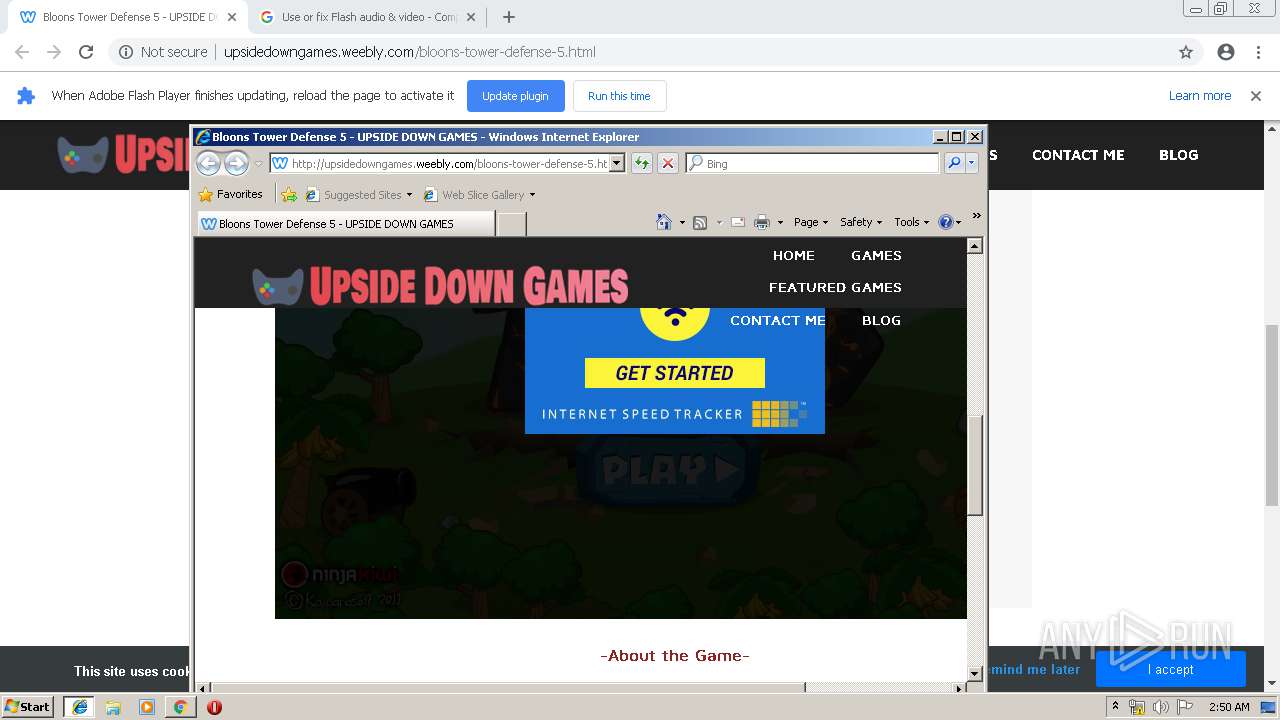Image resolution: width=1280 pixels, height=720 pixels.
Task: Click the IE Feeds (RSS) icon
Action: pos(700,222)
